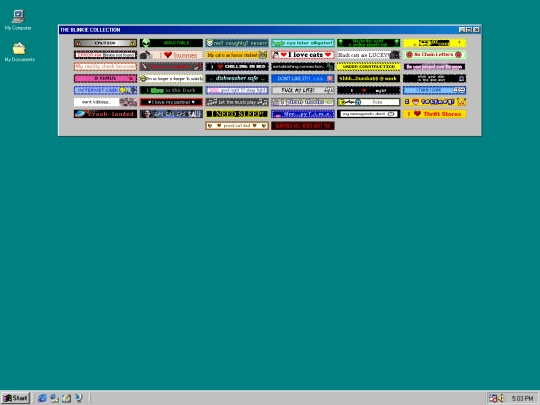Select the 'I love bunnies' blinkie
The image size is (540, 405).
coord(171,55)
